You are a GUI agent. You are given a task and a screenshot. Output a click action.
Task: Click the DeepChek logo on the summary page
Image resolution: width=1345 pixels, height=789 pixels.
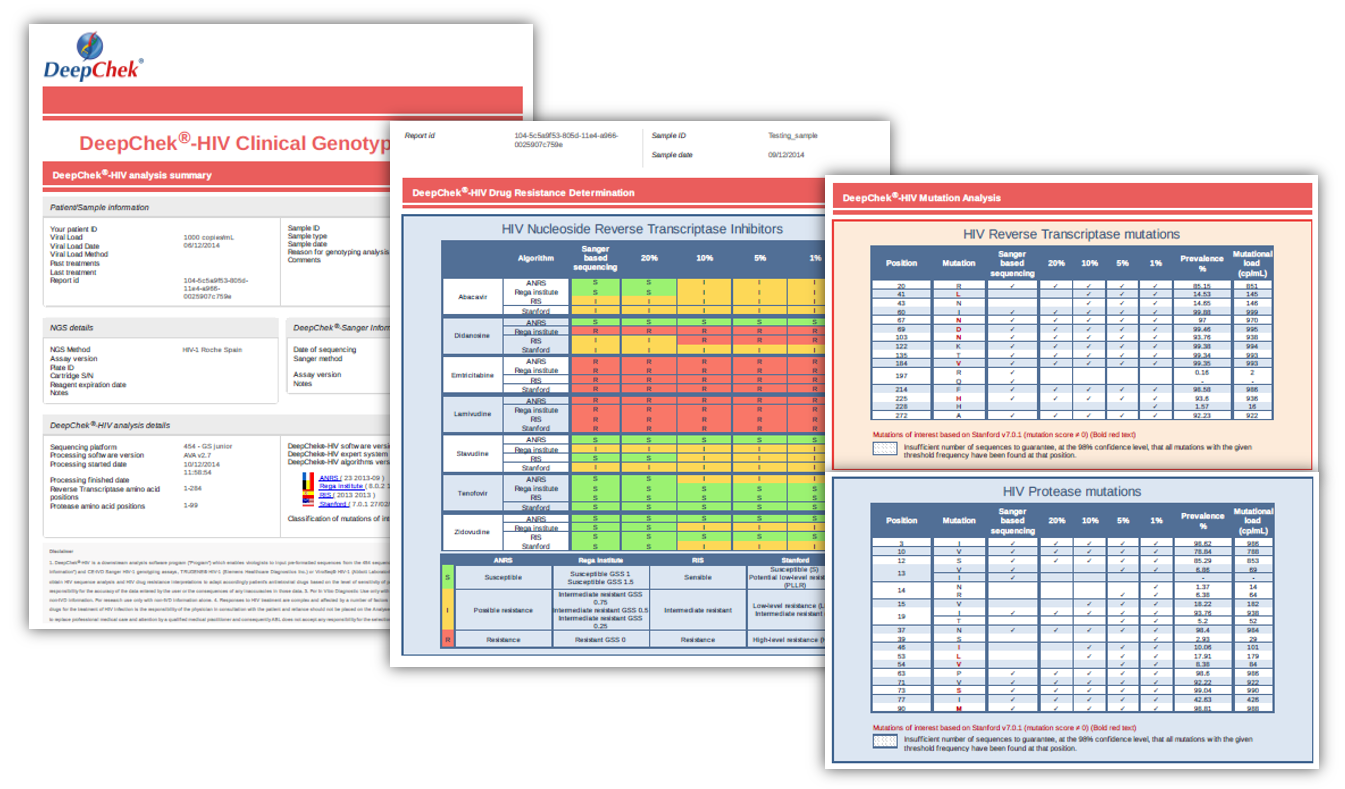93,55
